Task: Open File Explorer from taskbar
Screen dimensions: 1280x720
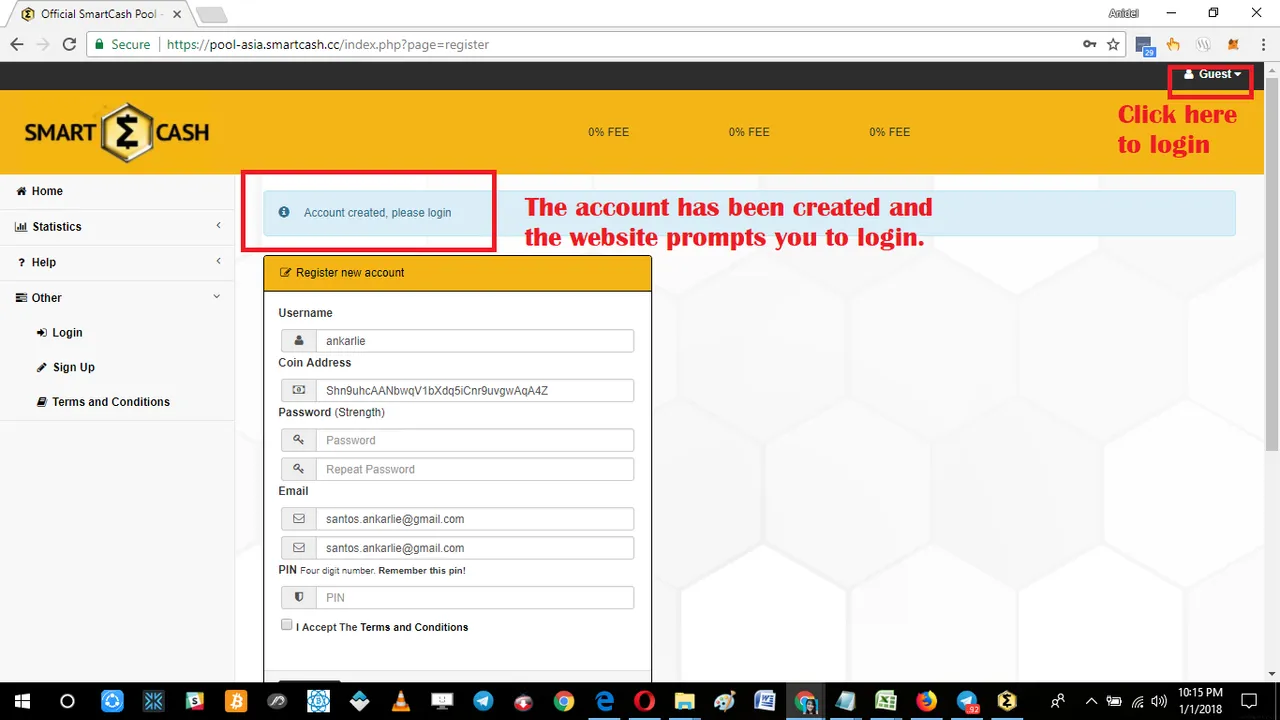Action: [x=685, y=701]
